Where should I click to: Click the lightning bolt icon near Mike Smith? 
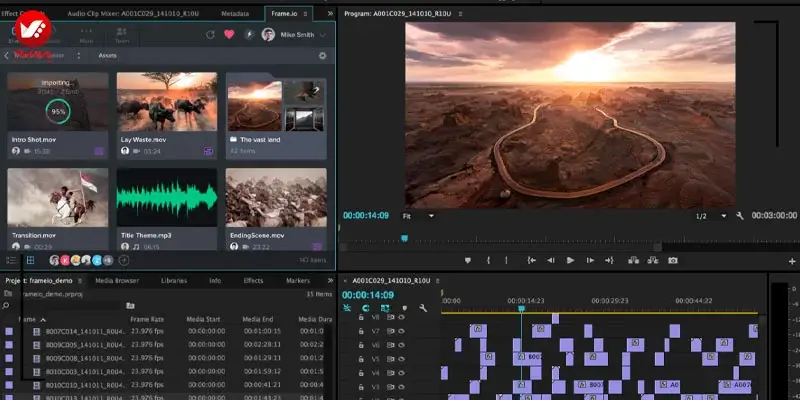point(249,35)
